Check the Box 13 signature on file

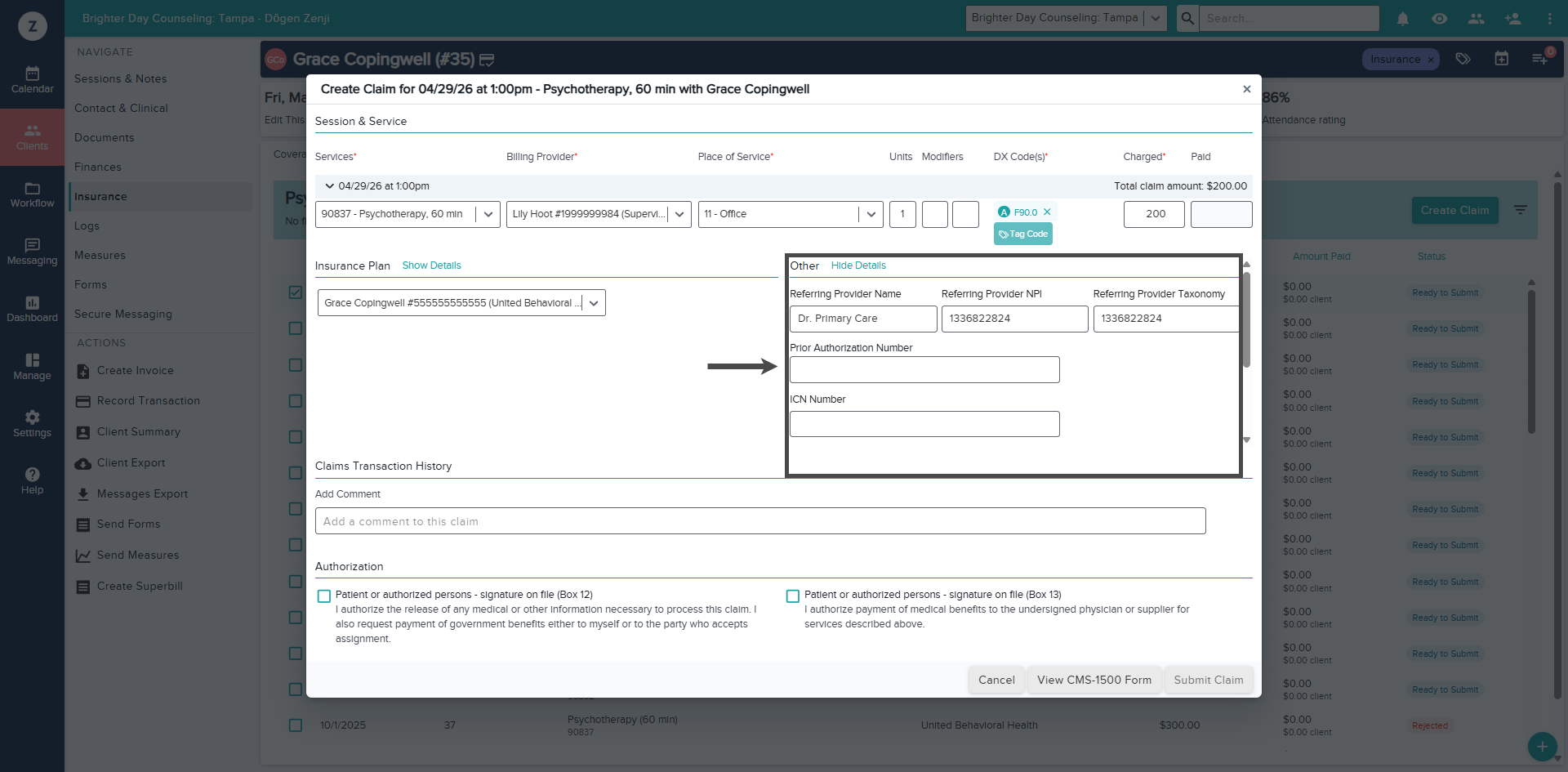tap(793, 596)
